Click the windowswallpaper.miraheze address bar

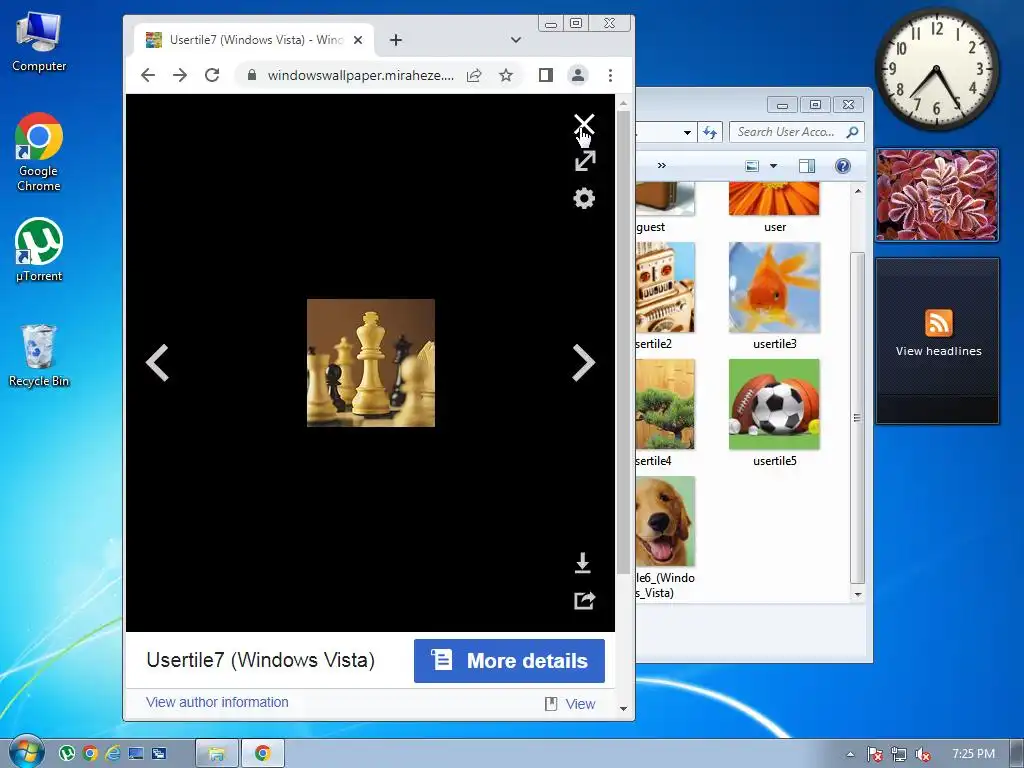tap(360, 75)
